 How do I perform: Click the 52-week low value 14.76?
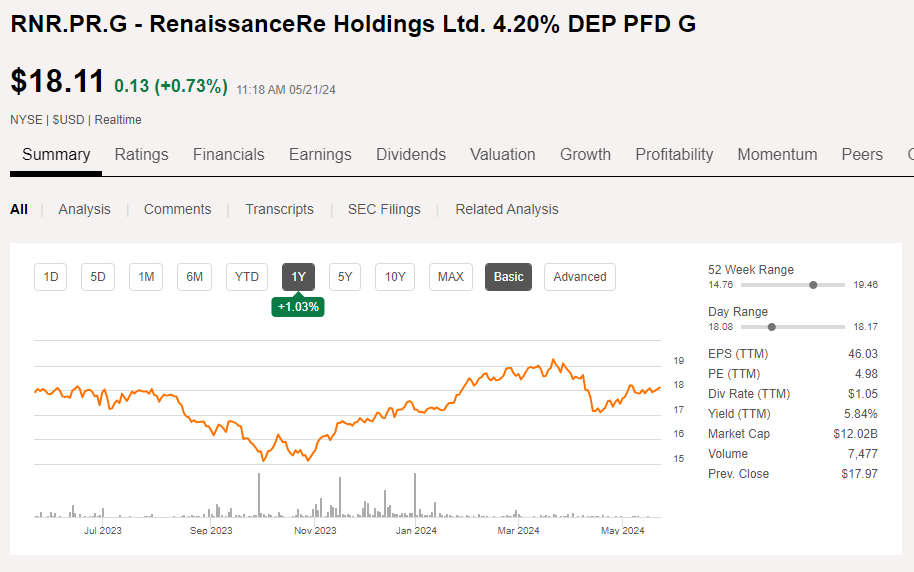(720, 285)
